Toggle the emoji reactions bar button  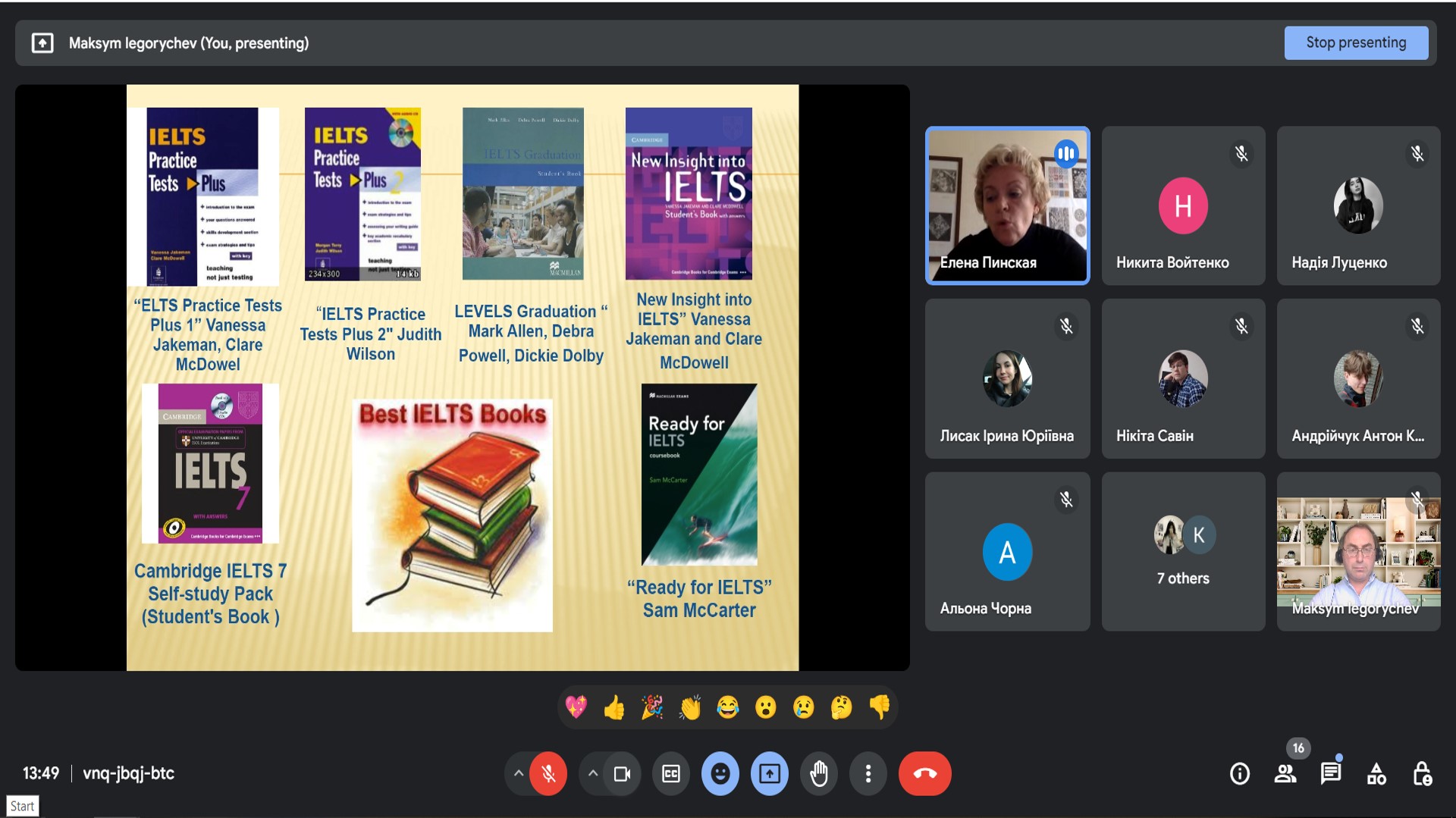(x=720, y=773)
